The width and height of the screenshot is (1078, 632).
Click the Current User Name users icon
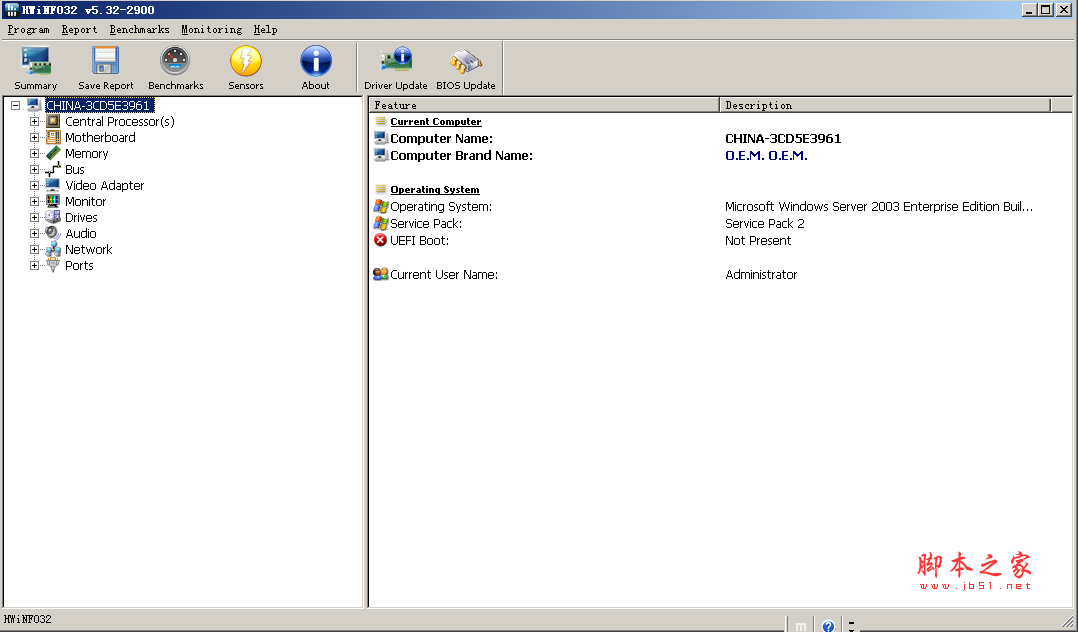click(x=380, y=274)
